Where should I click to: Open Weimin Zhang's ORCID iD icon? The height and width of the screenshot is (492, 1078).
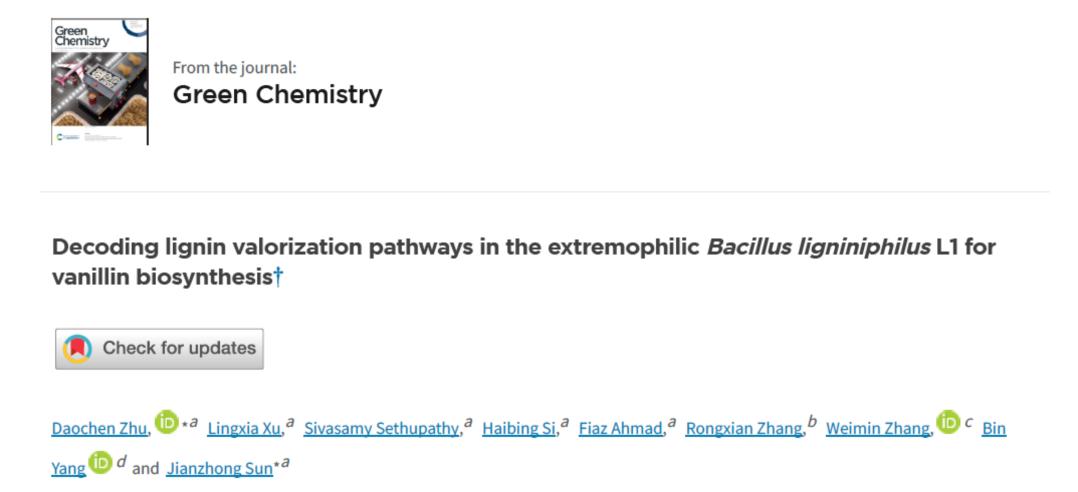(x=948, y=422)
